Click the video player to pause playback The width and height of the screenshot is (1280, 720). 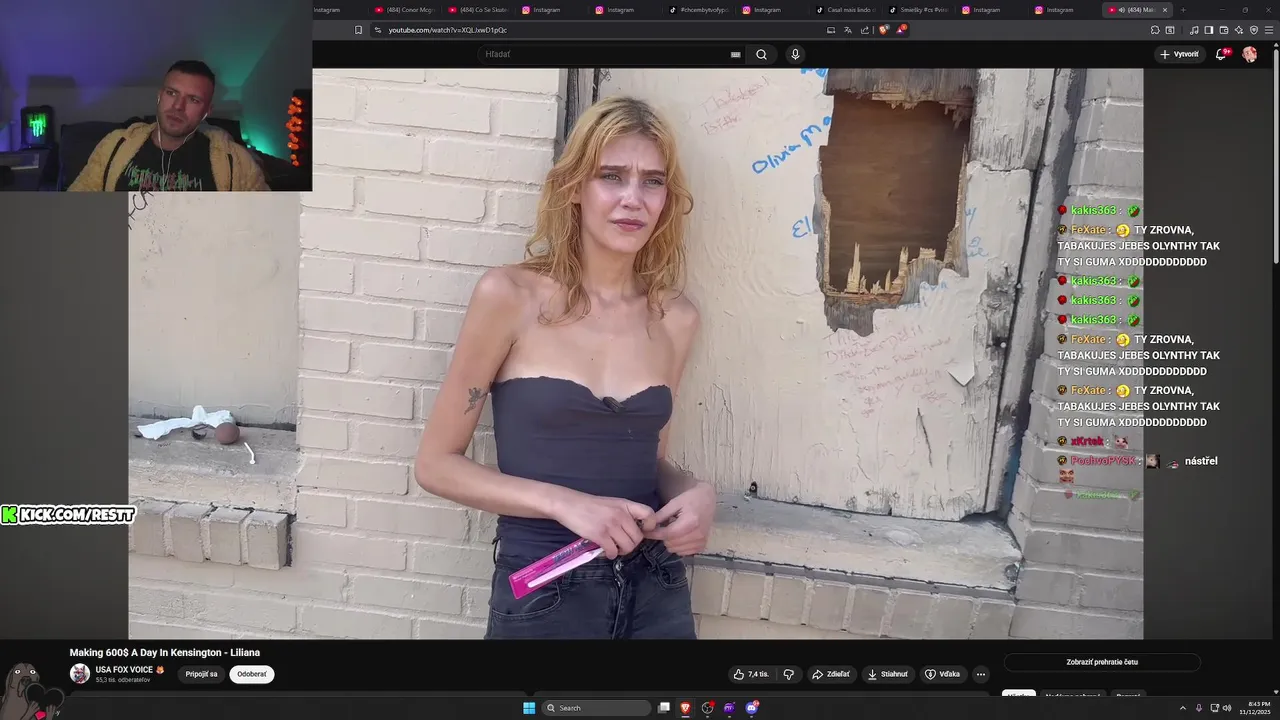(635, 353)
